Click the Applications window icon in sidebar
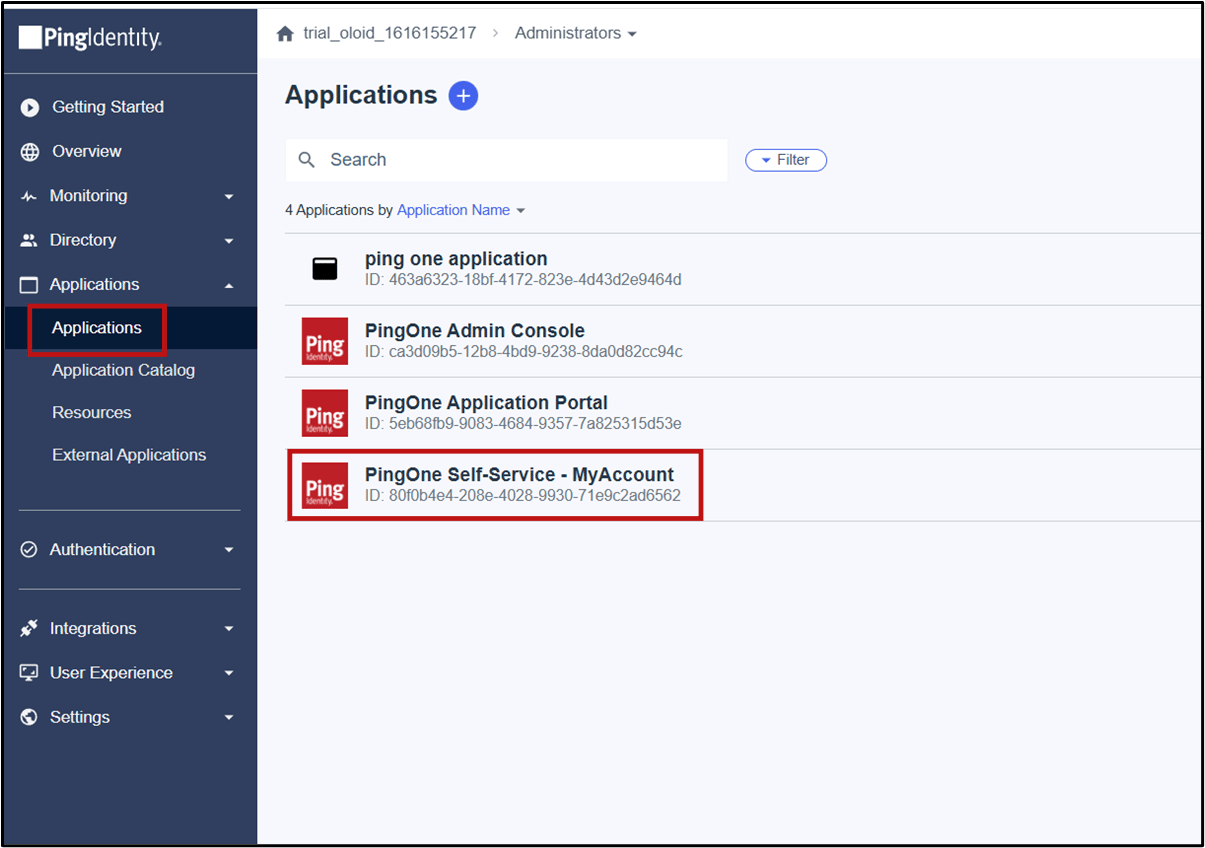 pos(29,285)
